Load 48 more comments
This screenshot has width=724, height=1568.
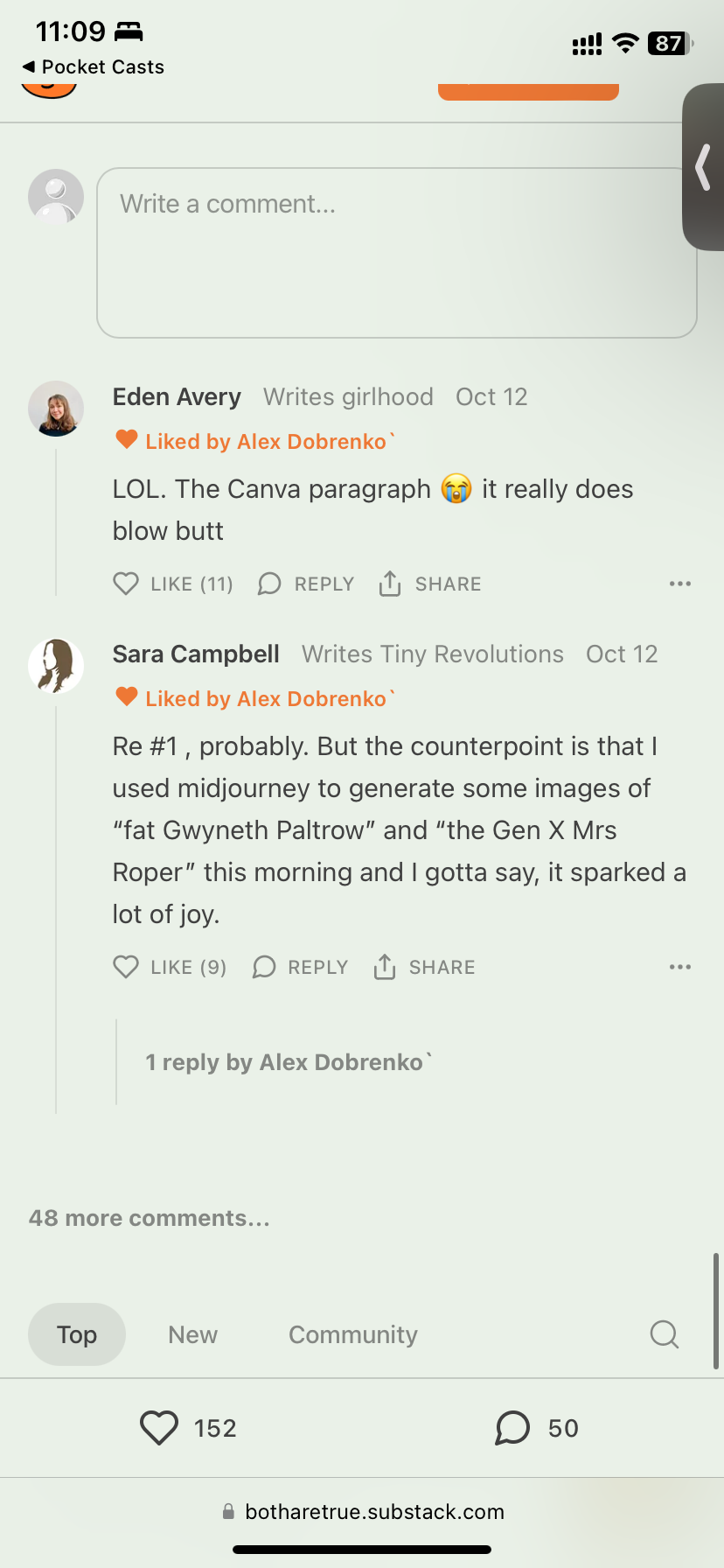click(149, 1218)
